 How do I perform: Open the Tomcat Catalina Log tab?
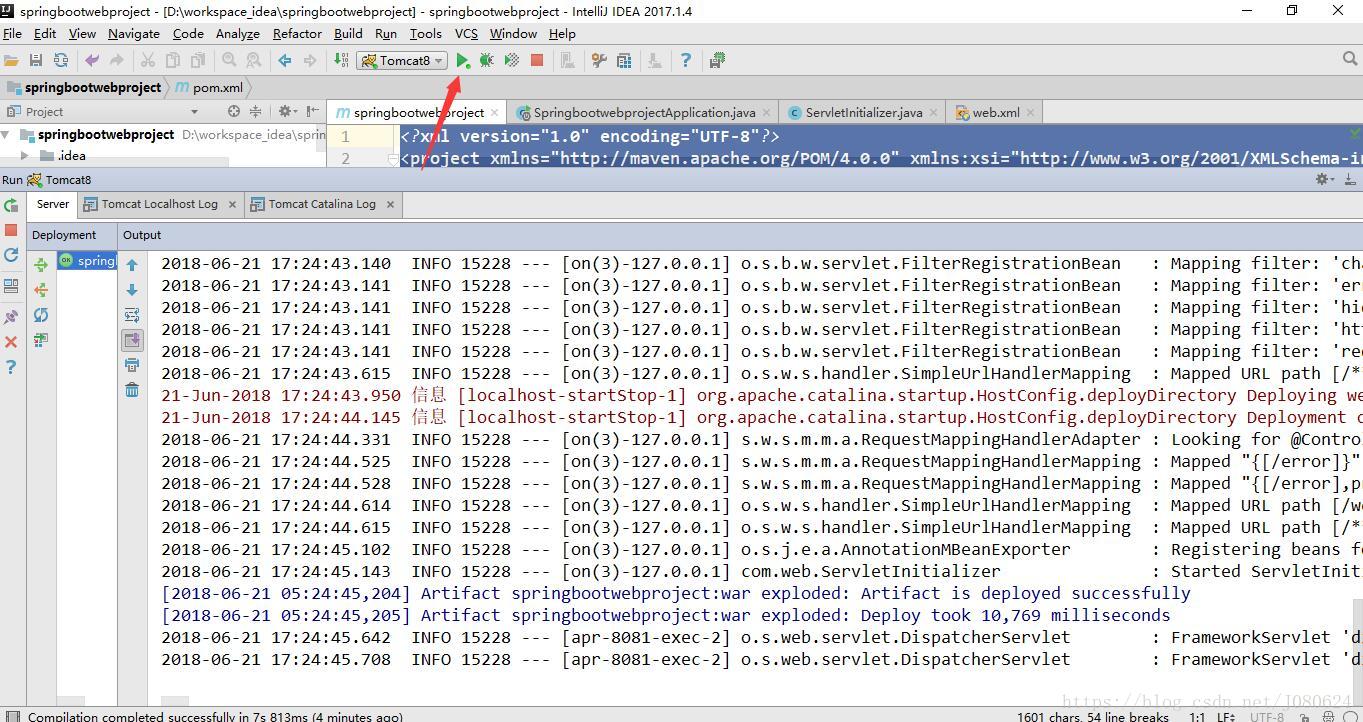tap(322, 204)
